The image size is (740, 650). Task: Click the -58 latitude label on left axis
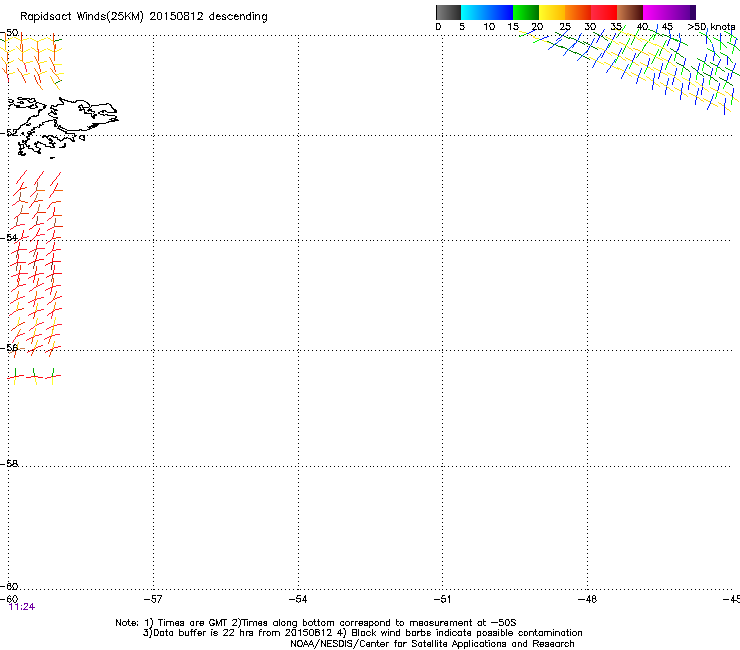click(9, 464)
